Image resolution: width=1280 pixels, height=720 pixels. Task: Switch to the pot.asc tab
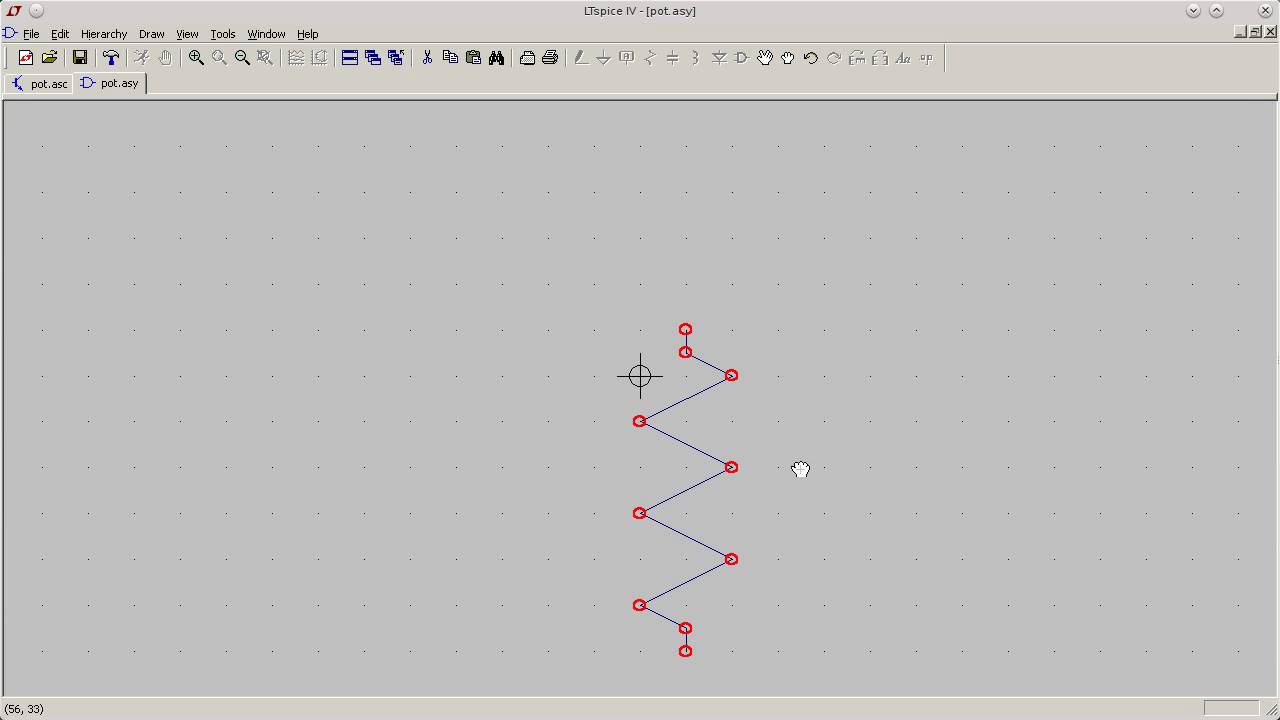39,84
